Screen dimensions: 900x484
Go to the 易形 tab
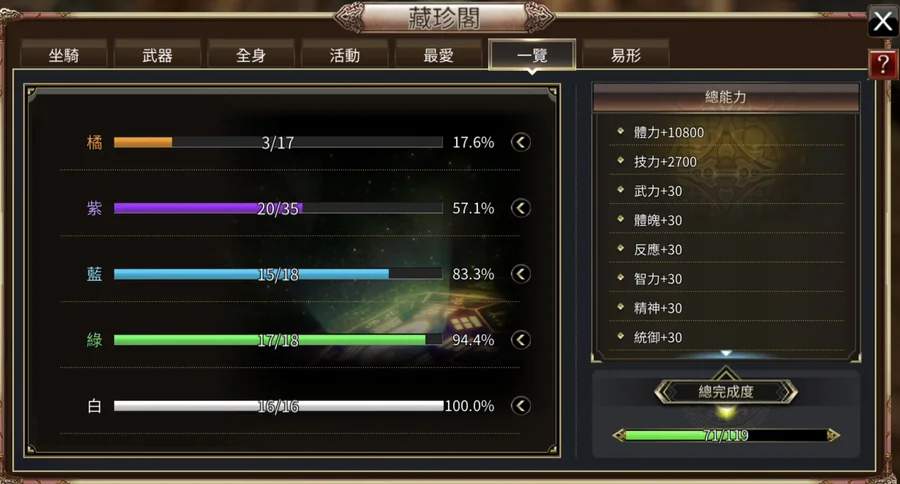(x=626, y=55)
